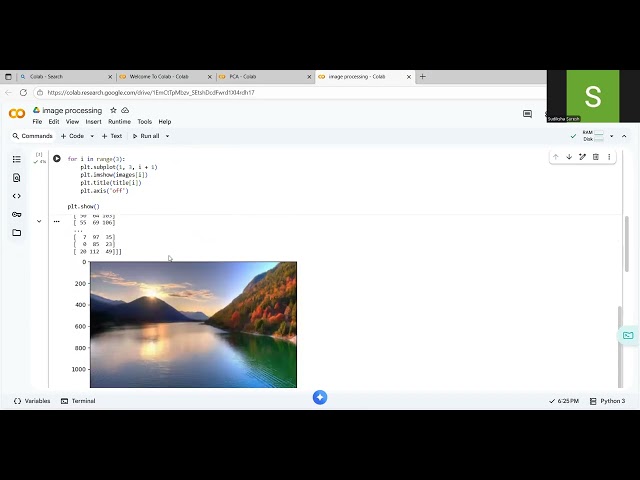Click the browser address bar URL
640x480 pixels.
151,93
